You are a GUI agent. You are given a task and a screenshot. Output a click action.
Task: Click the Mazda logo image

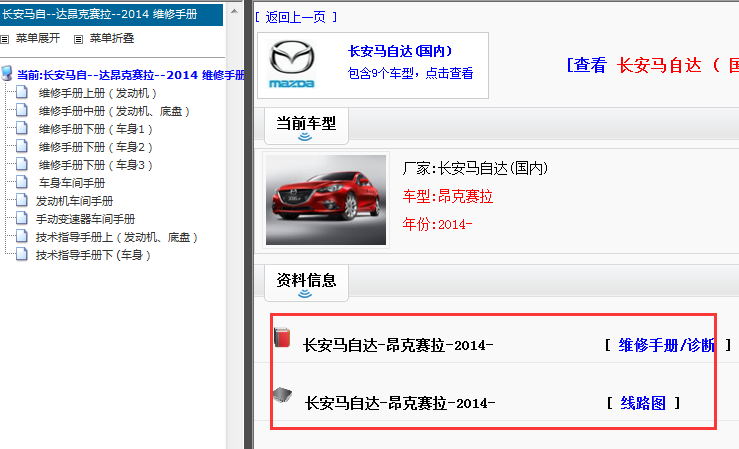(x=292, y=64)
